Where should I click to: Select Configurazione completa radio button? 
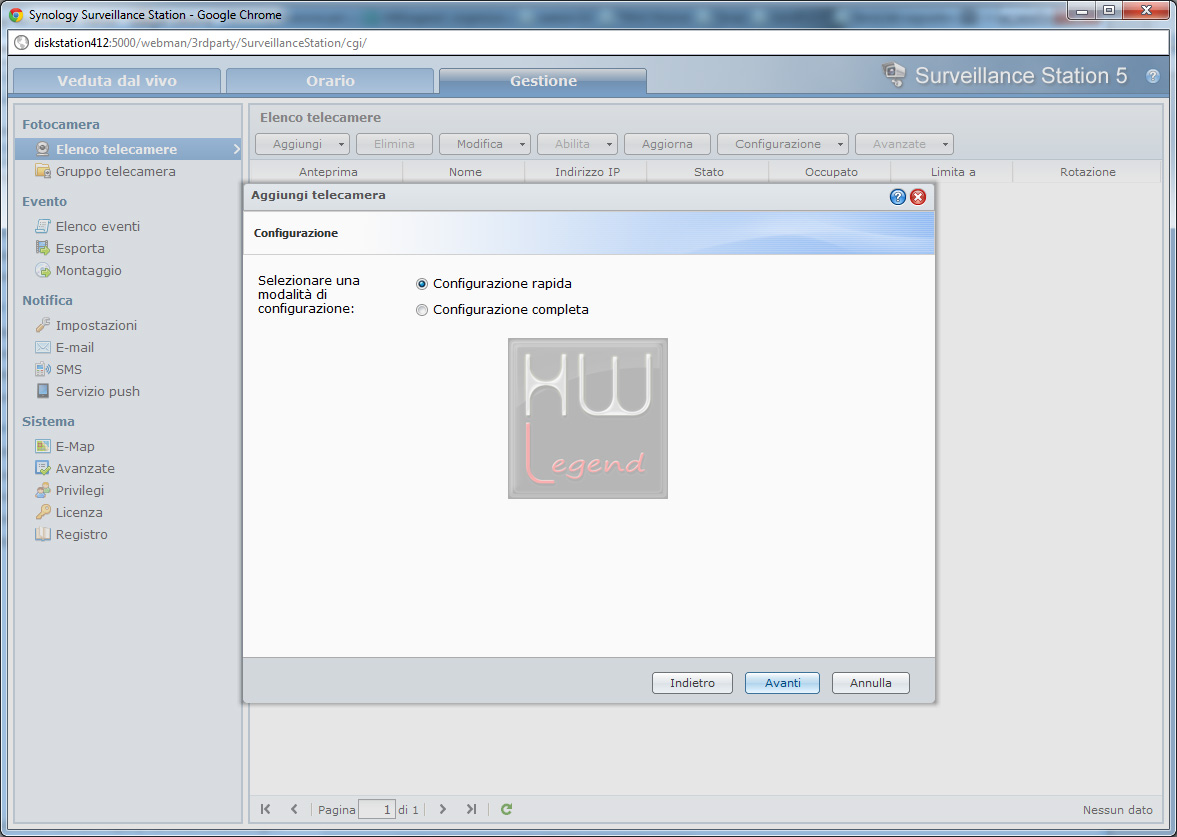click(x=422, y=310)
